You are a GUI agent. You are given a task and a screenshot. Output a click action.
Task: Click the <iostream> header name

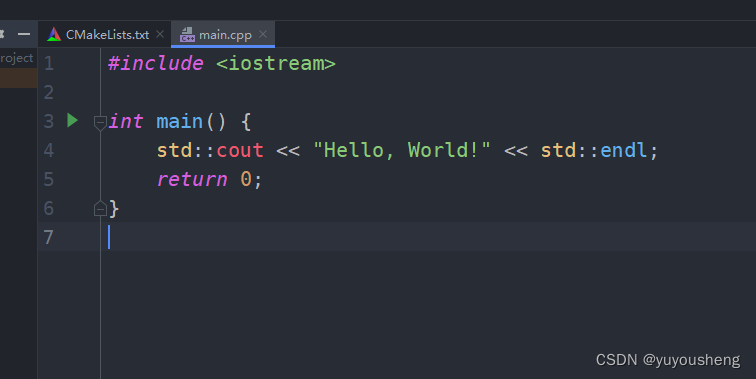[x=275, y=63]
